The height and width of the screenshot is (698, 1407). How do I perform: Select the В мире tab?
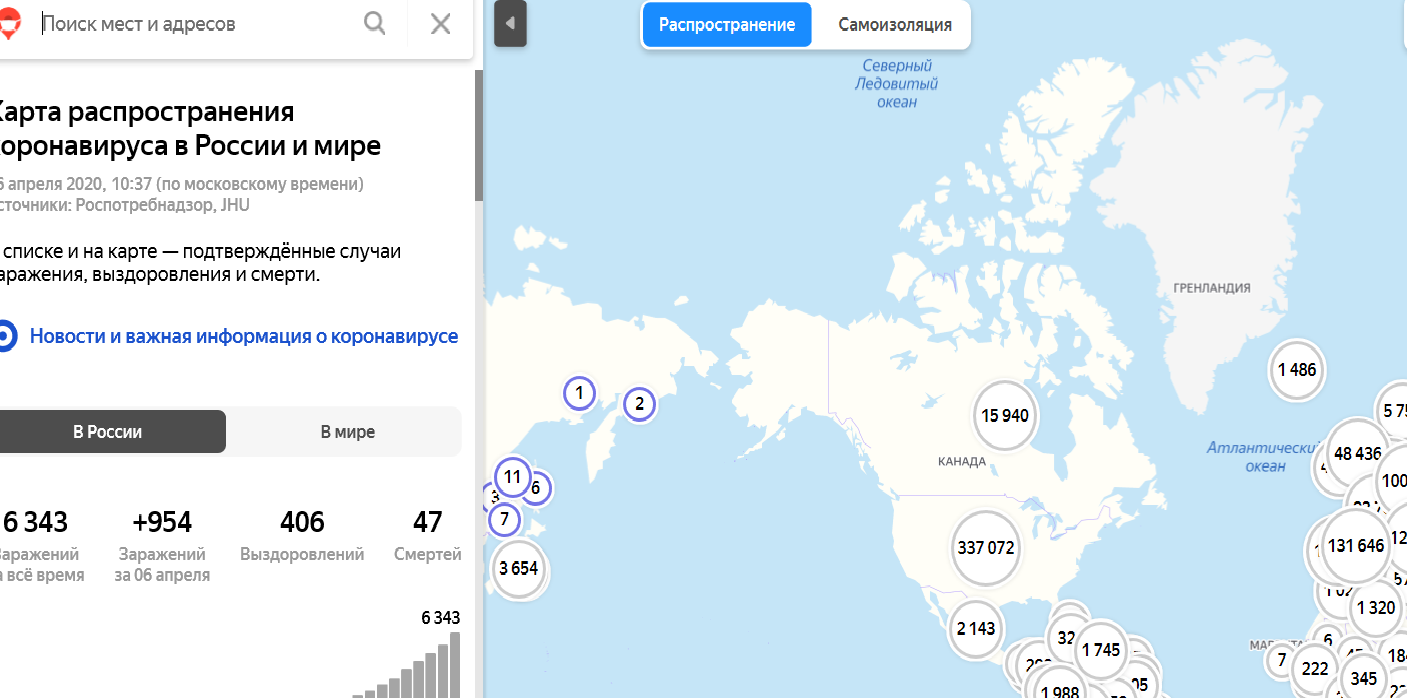click(347, 432)
